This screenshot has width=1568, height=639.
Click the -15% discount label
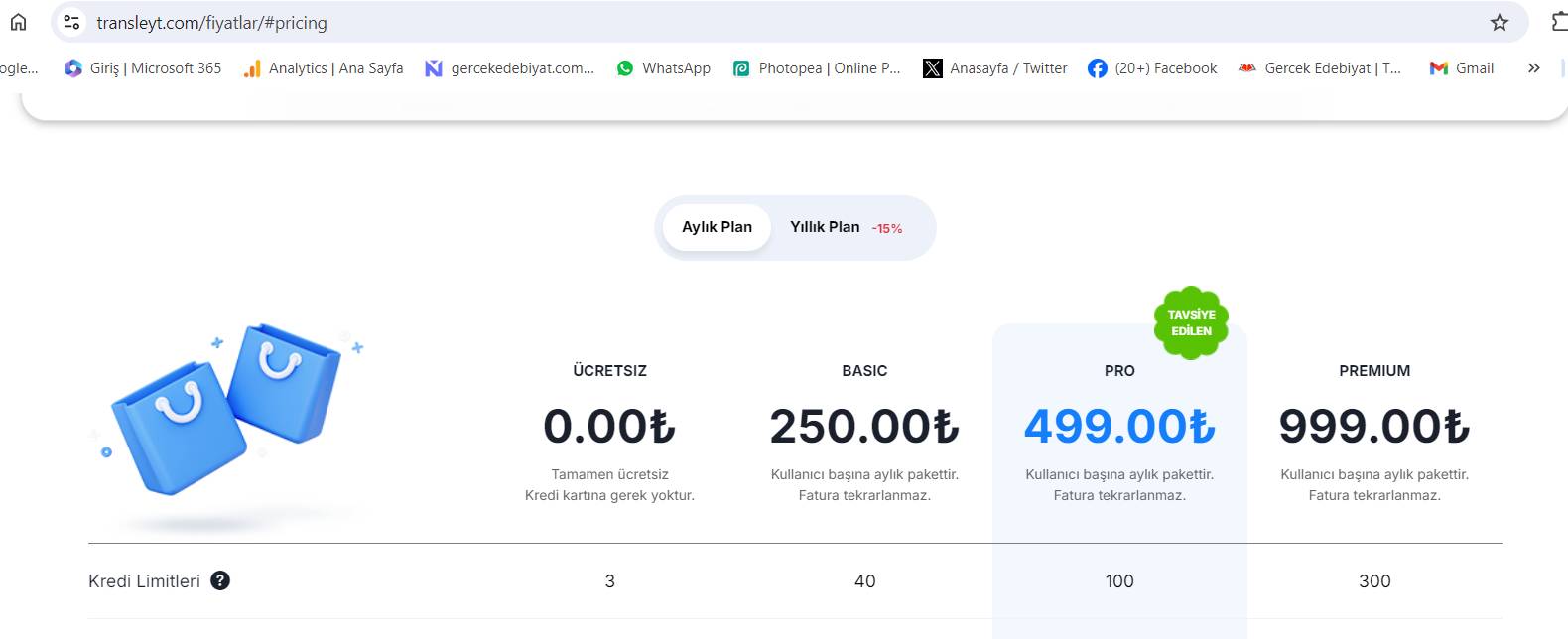coord(887,228)
